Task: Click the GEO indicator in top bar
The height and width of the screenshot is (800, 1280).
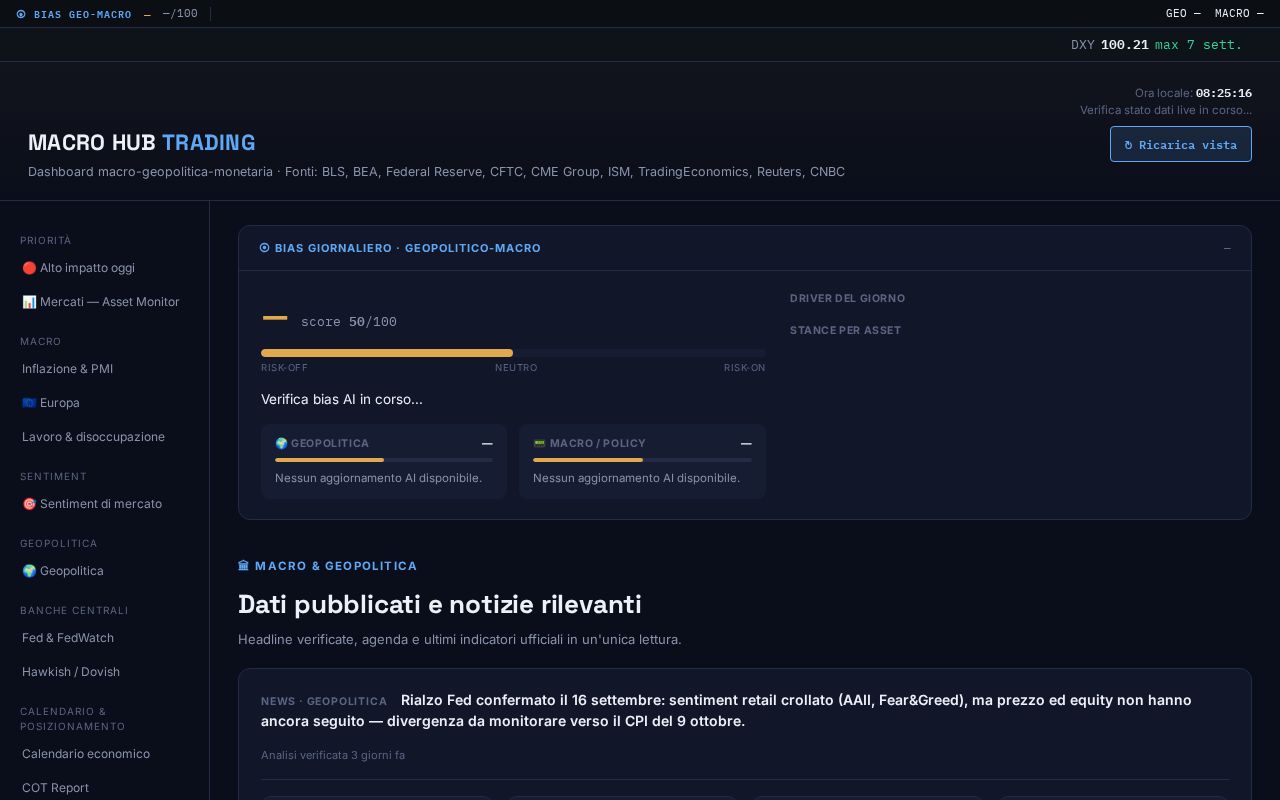Action: [1183, 14]
